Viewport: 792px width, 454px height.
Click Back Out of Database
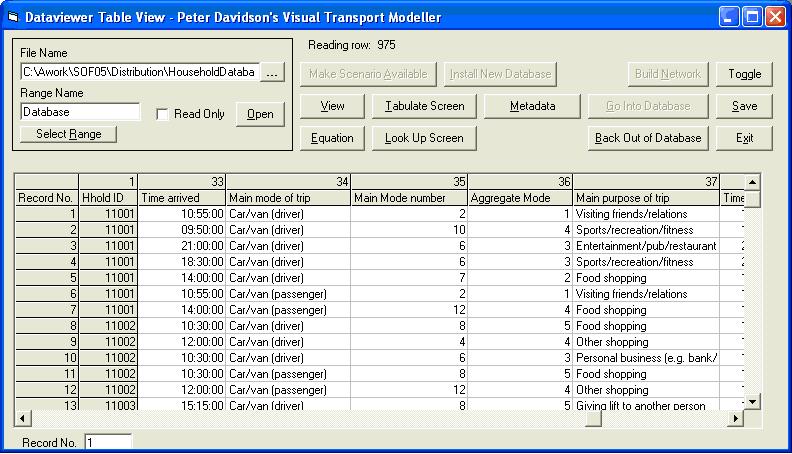pyautogui.click(x=648, y=138)
